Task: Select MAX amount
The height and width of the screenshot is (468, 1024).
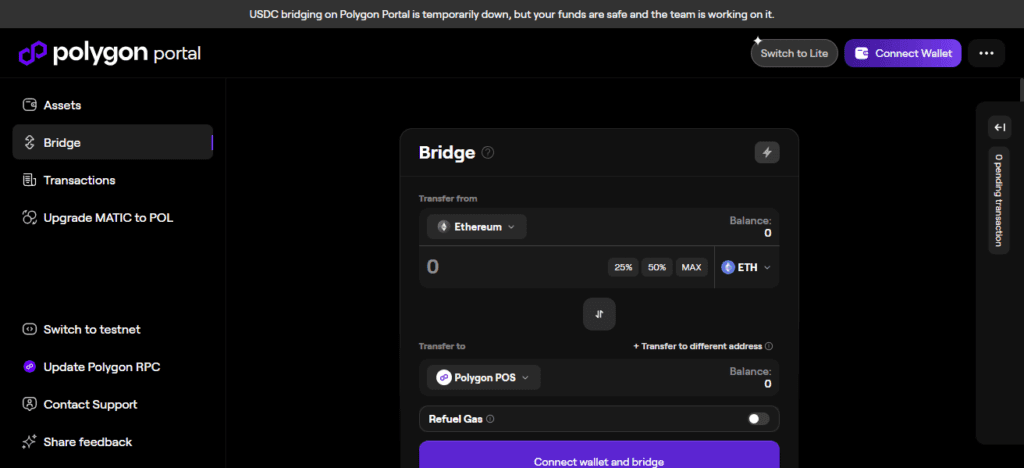Action: 692,268
